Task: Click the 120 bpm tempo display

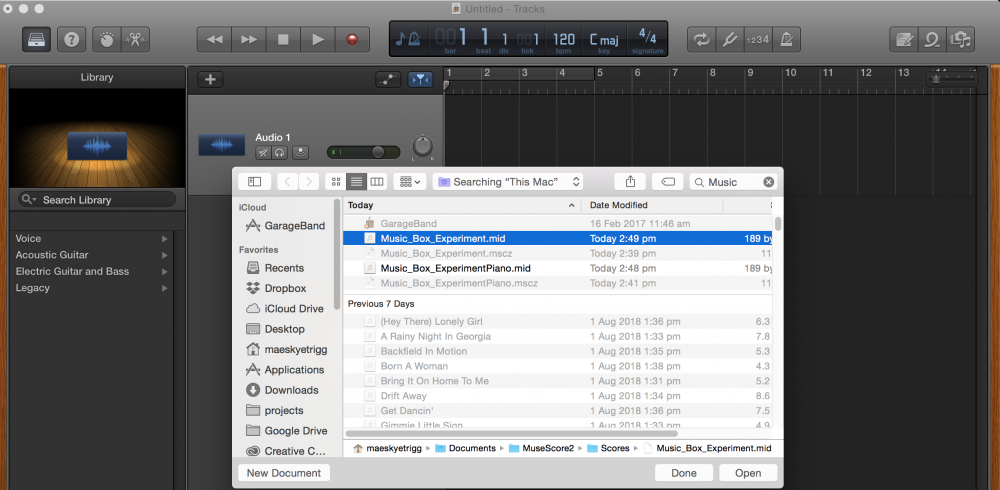Action: tap(564, 41)
